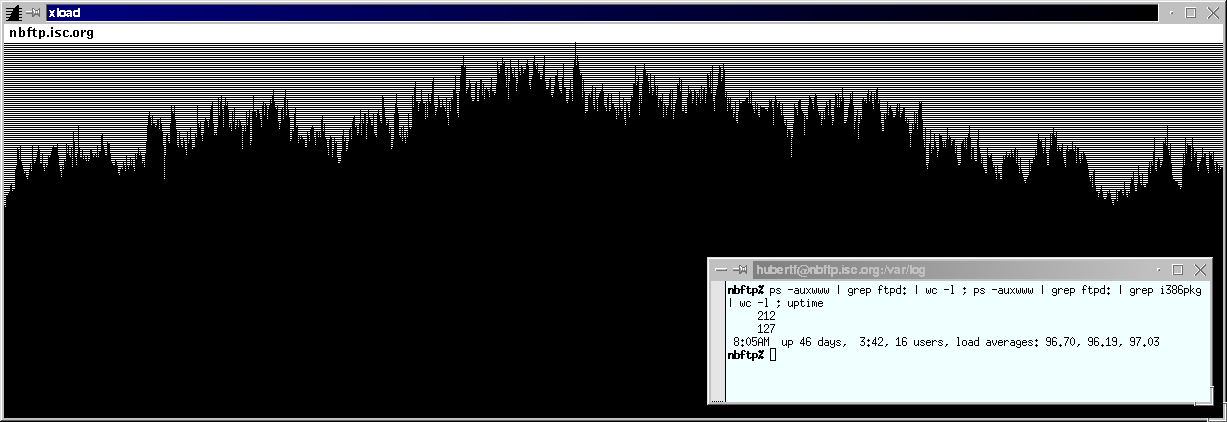1227x422 pixels.
Task: Open the terminal window menu dash icon
Action: point(721,270)
